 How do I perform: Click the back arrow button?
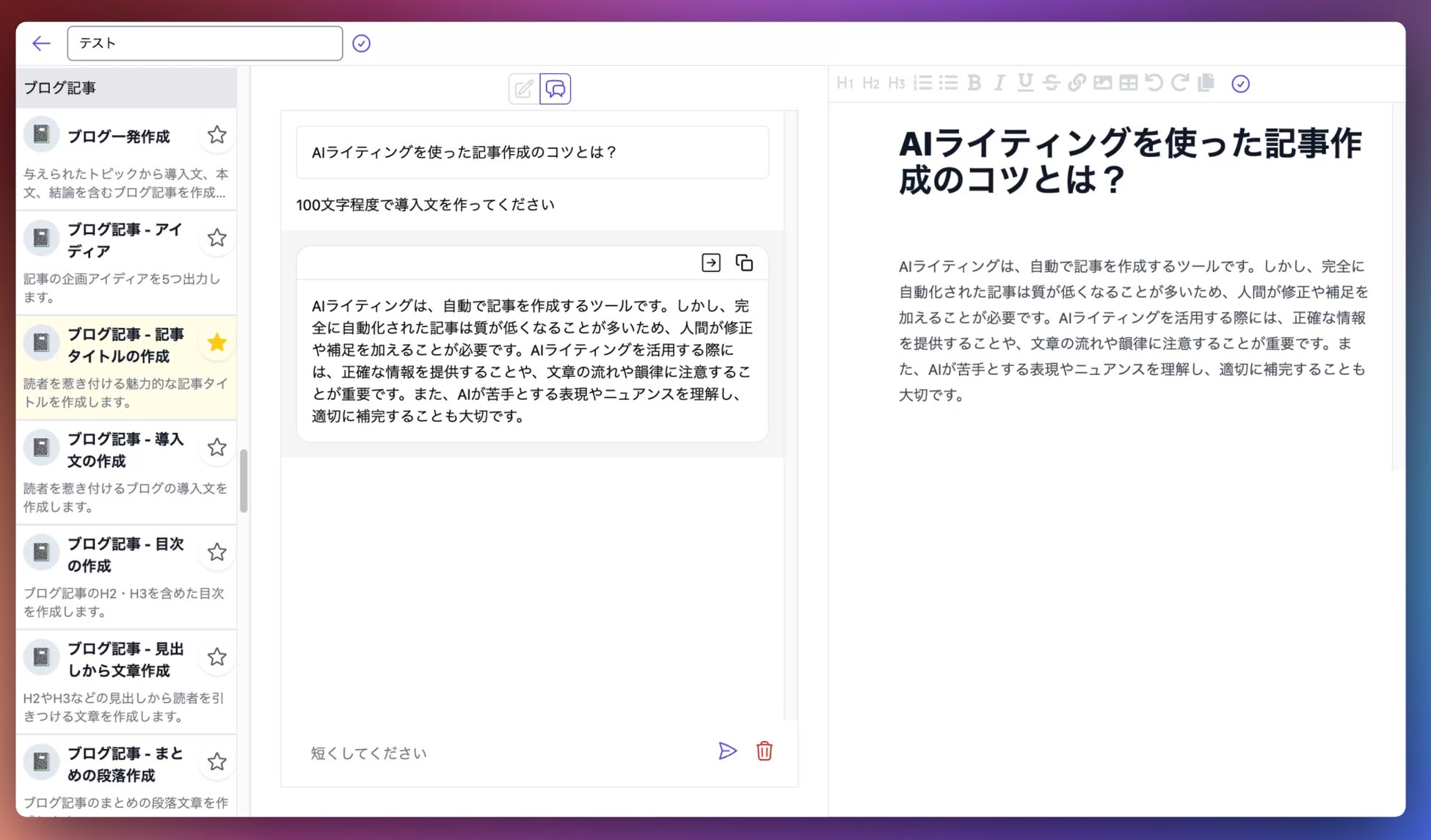(41, 43)
